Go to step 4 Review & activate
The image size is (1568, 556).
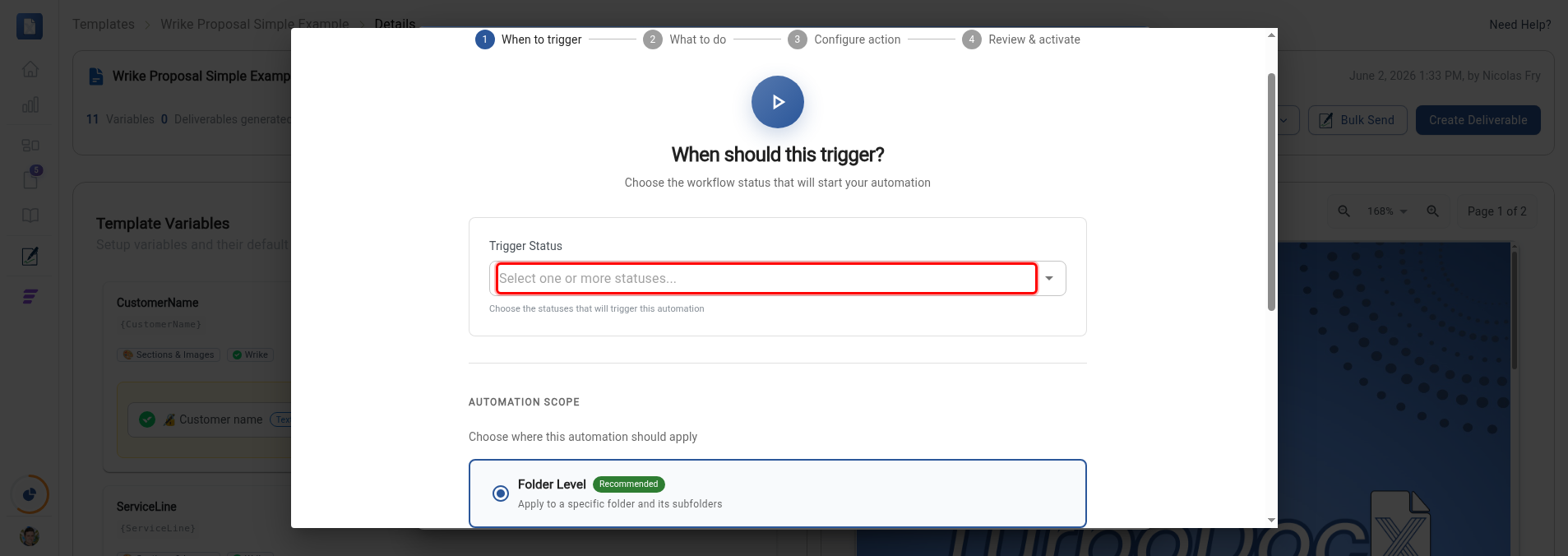click(x=1021, y=39)
